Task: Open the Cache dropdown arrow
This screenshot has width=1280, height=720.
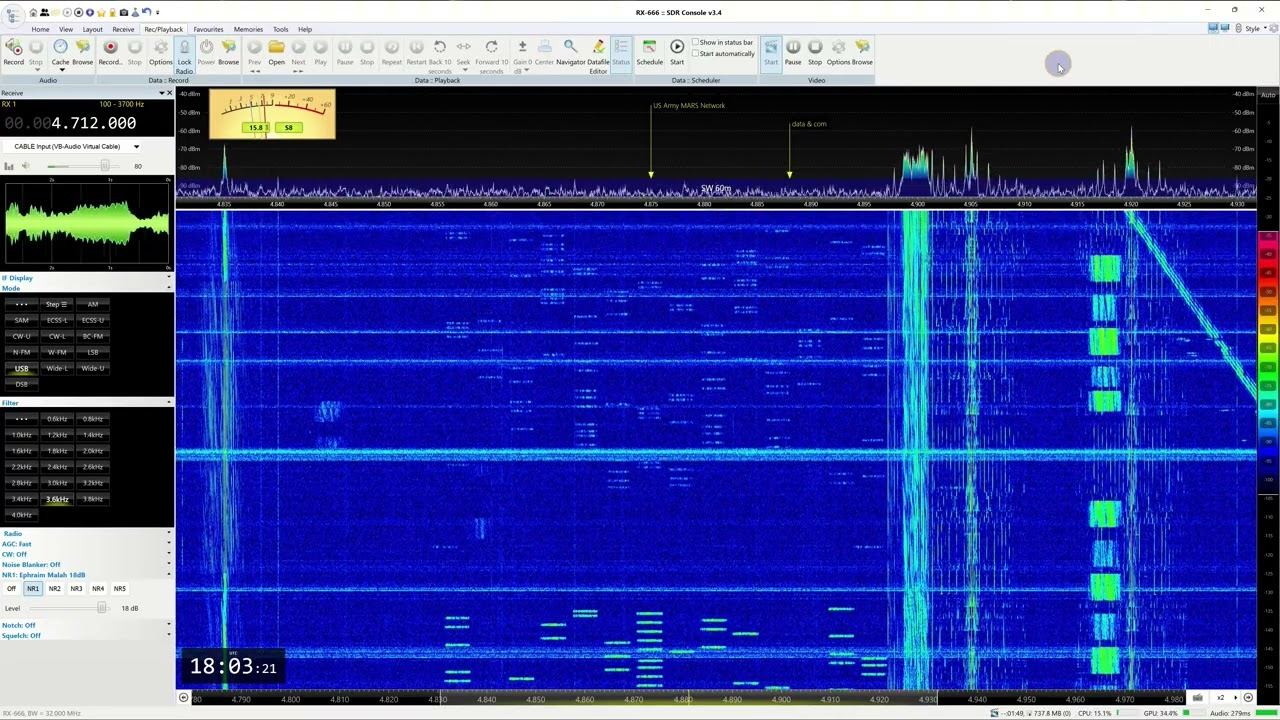Action: 60,70
